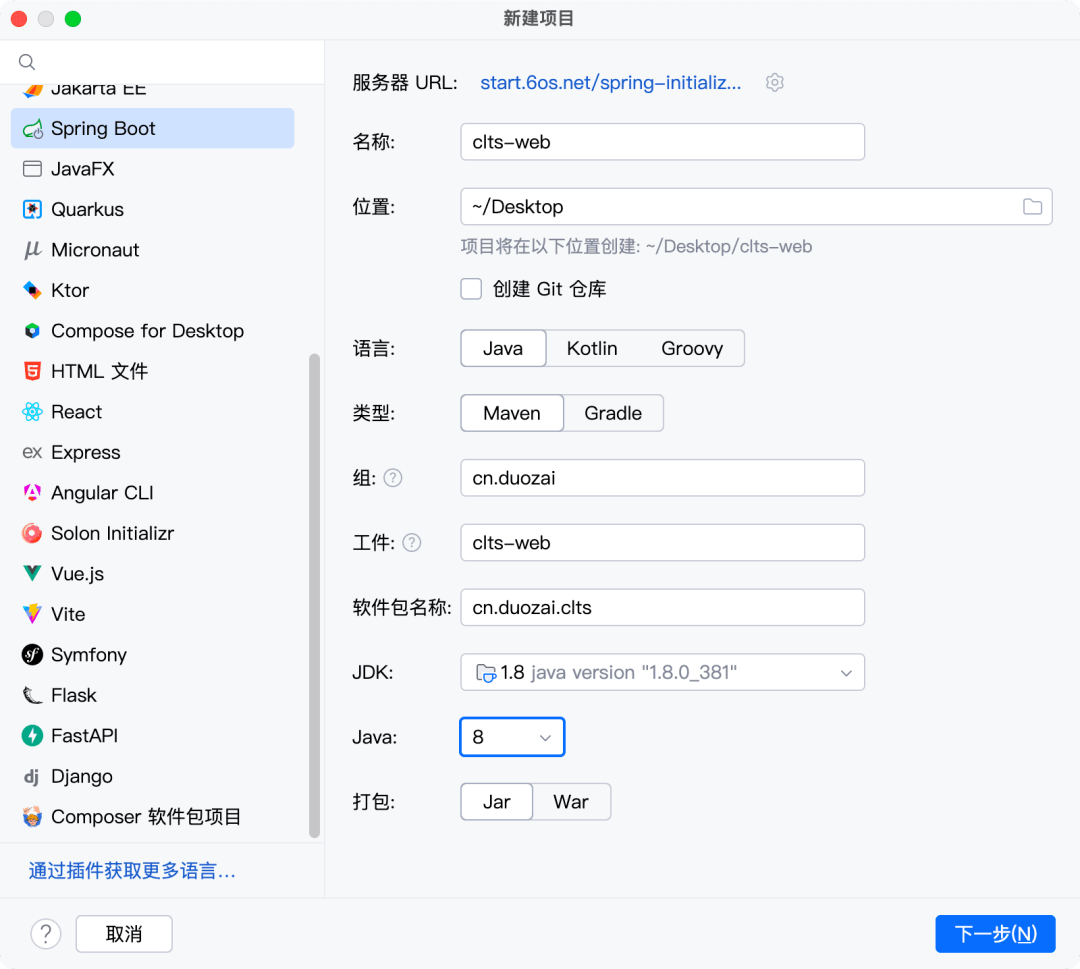Select Solon Initializr project type
The image size is (1080, 969).
(152, 533)
